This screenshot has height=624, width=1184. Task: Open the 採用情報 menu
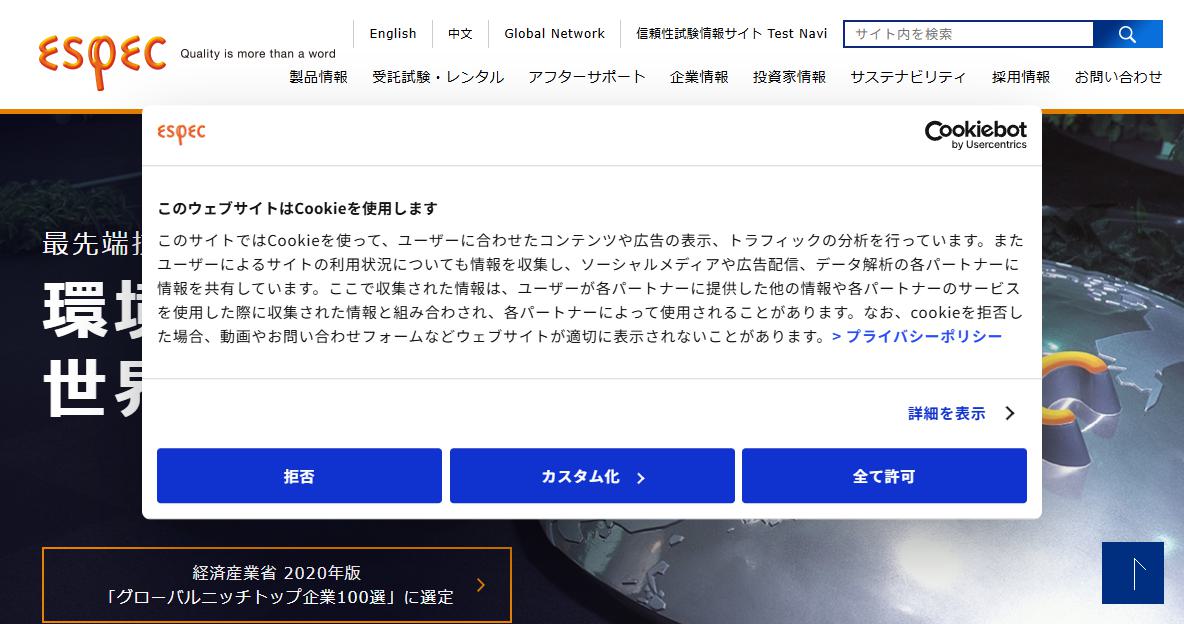pyautogui.click(x=1021, y=77)
